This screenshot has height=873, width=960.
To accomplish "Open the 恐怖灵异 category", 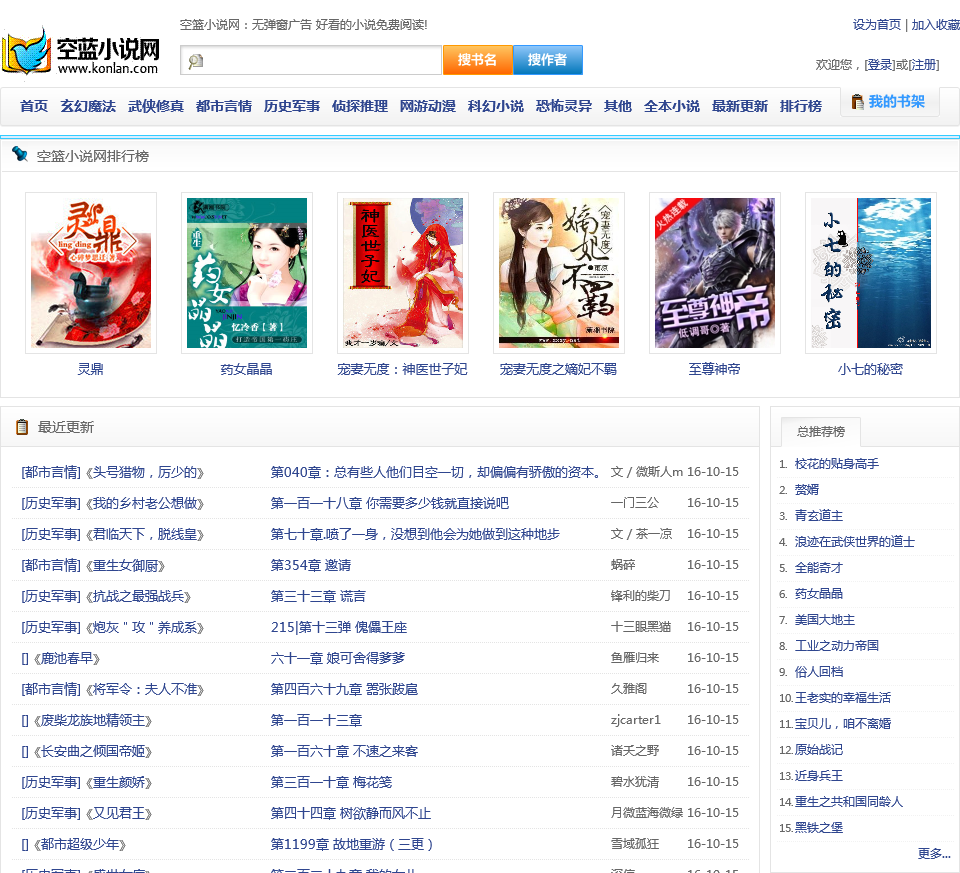I will [564, 106].
